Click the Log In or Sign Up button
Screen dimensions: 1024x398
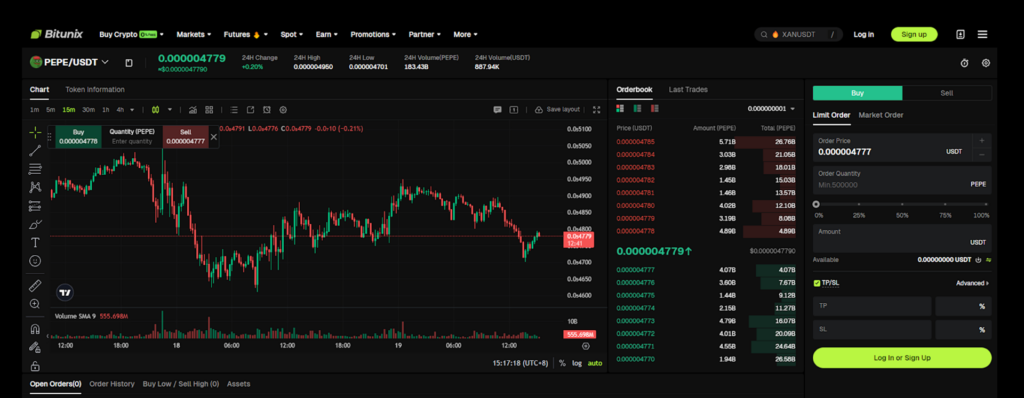point(902,357)
